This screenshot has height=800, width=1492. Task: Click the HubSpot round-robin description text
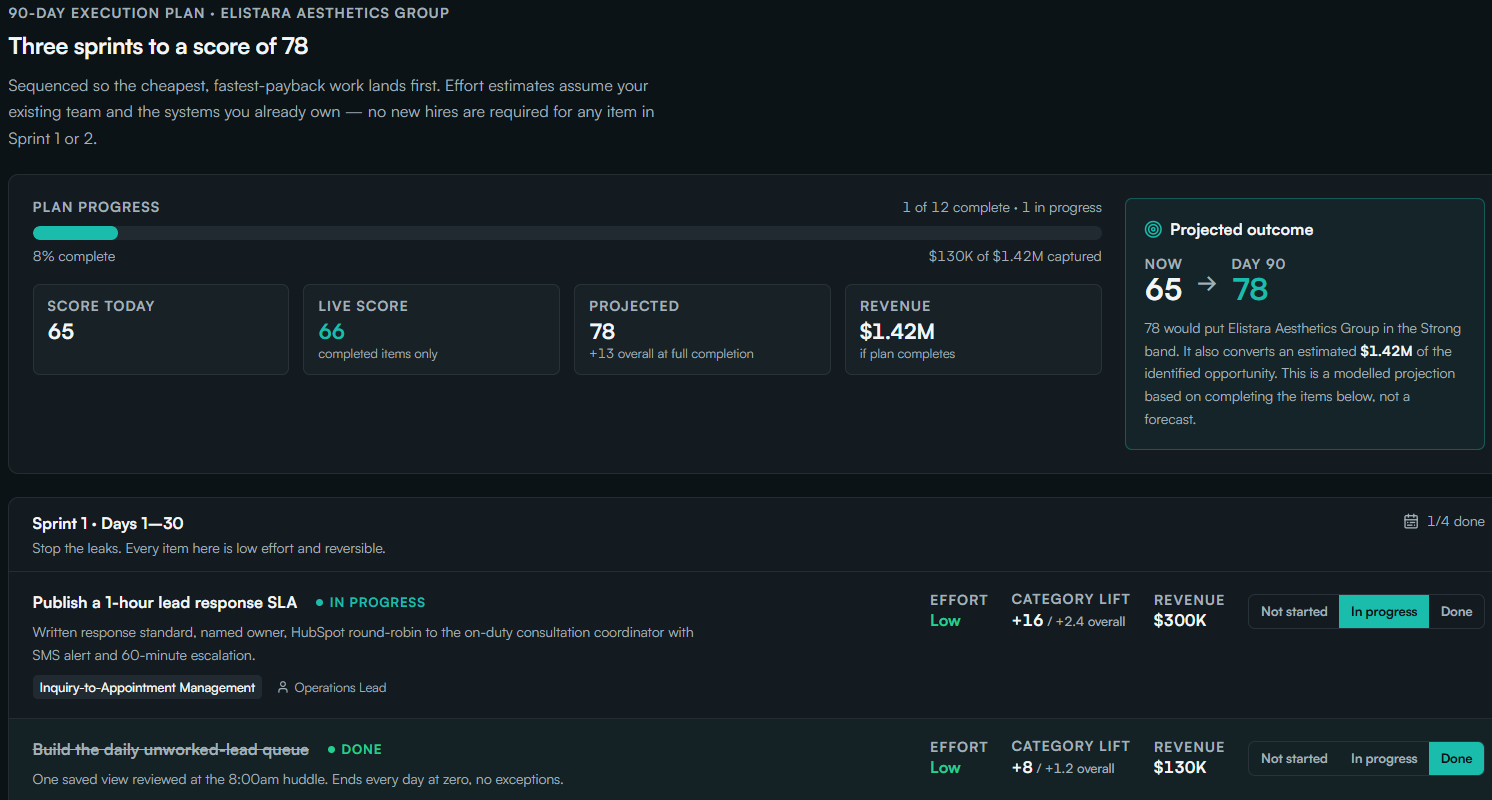363,644
